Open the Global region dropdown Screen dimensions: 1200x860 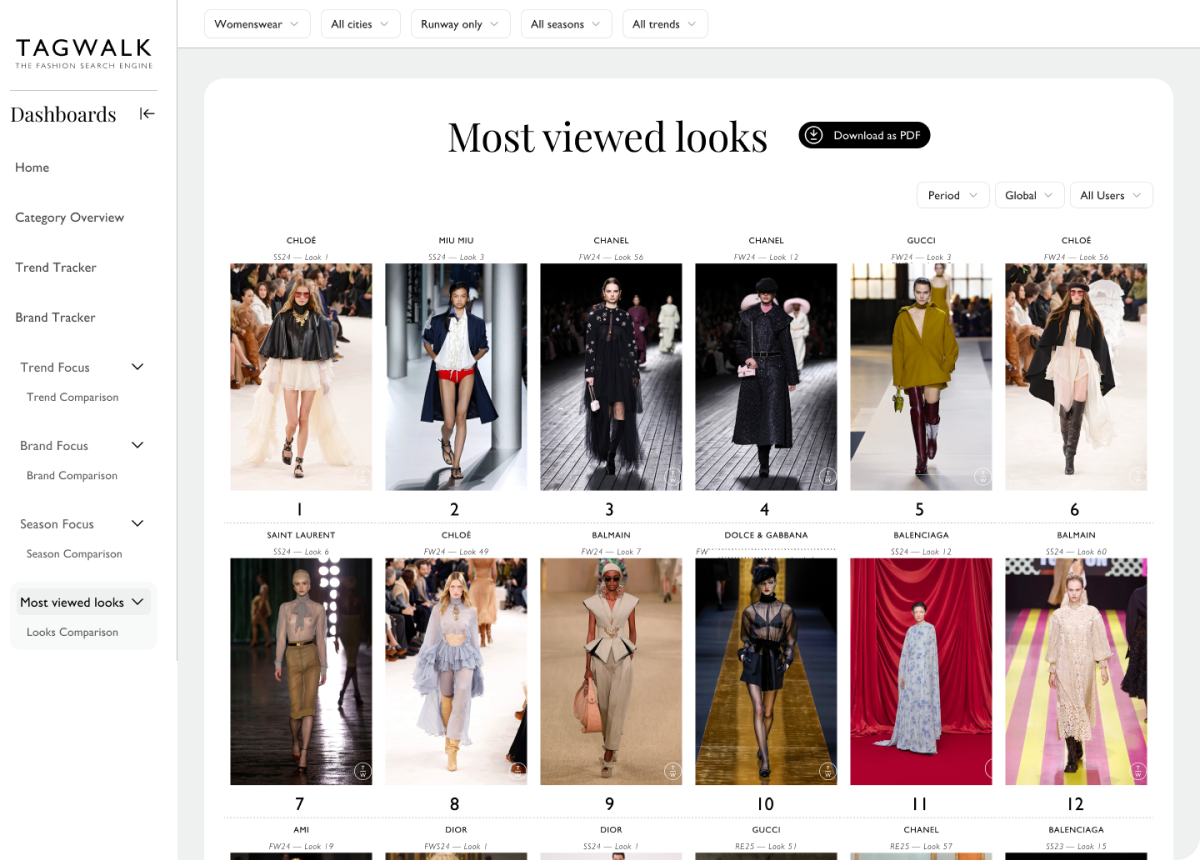click(x=1029, y=195)
